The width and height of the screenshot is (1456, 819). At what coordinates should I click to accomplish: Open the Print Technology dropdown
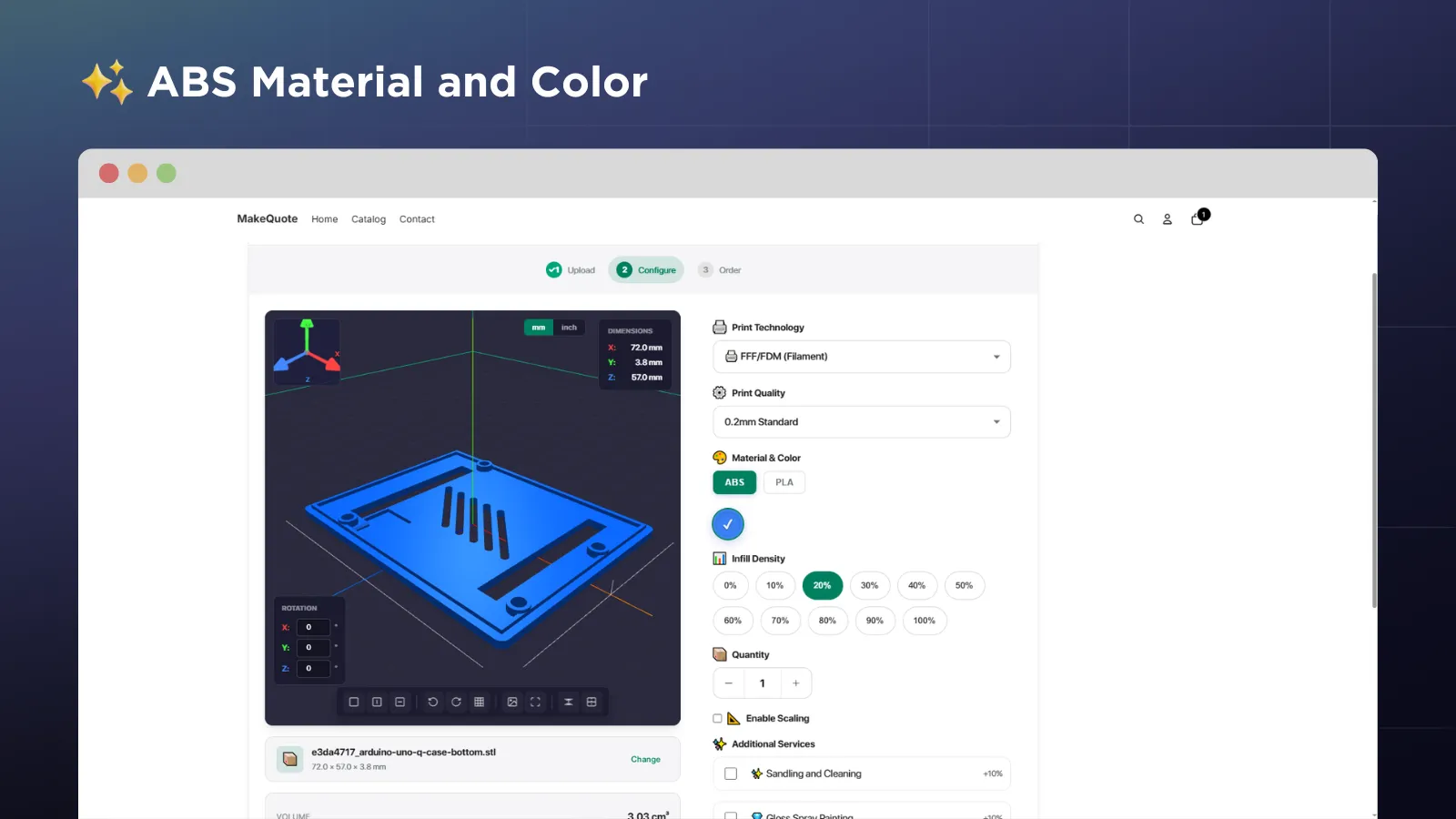[x=861, y=356]
